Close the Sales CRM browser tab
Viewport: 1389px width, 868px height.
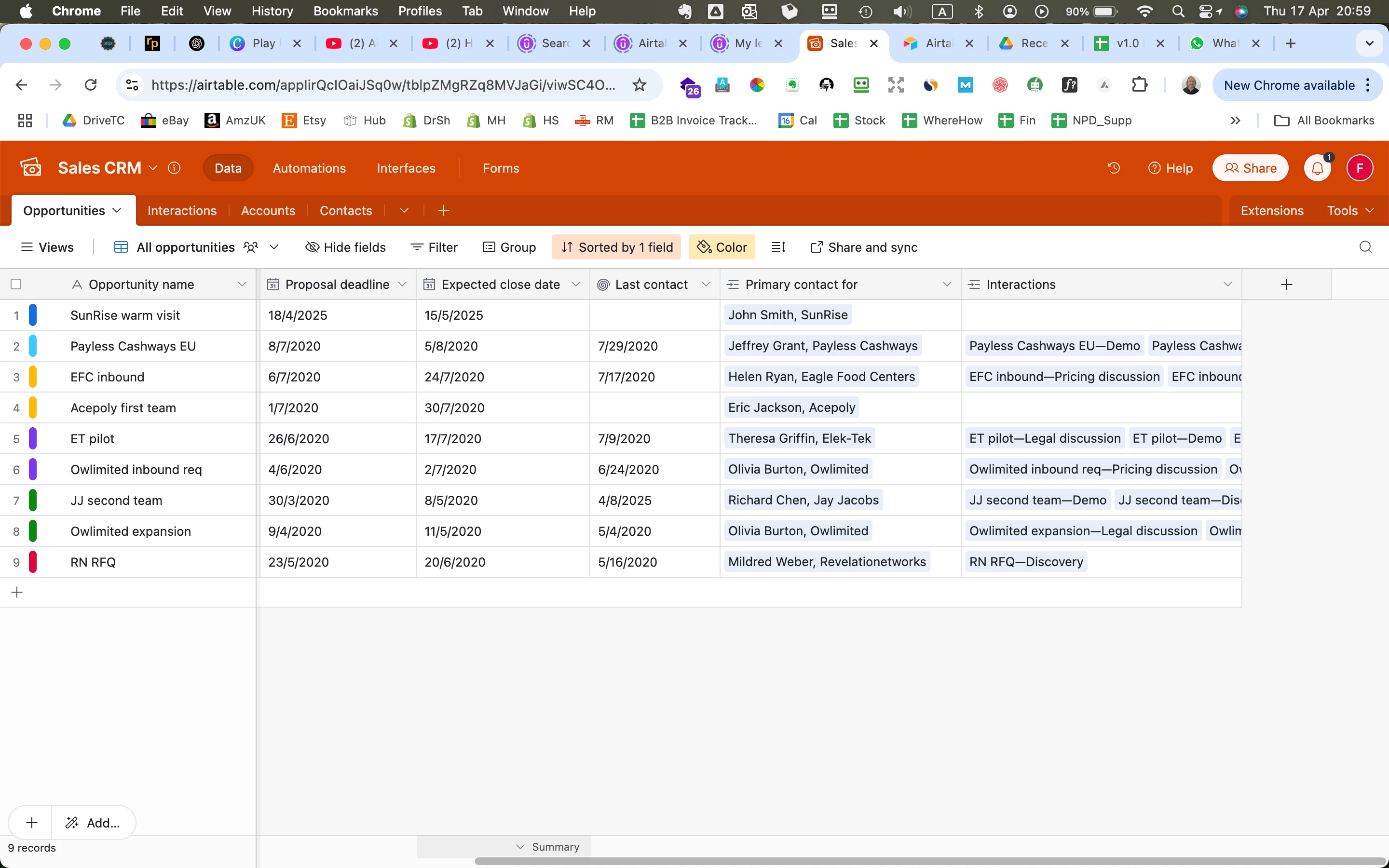[x=873, y=43]
